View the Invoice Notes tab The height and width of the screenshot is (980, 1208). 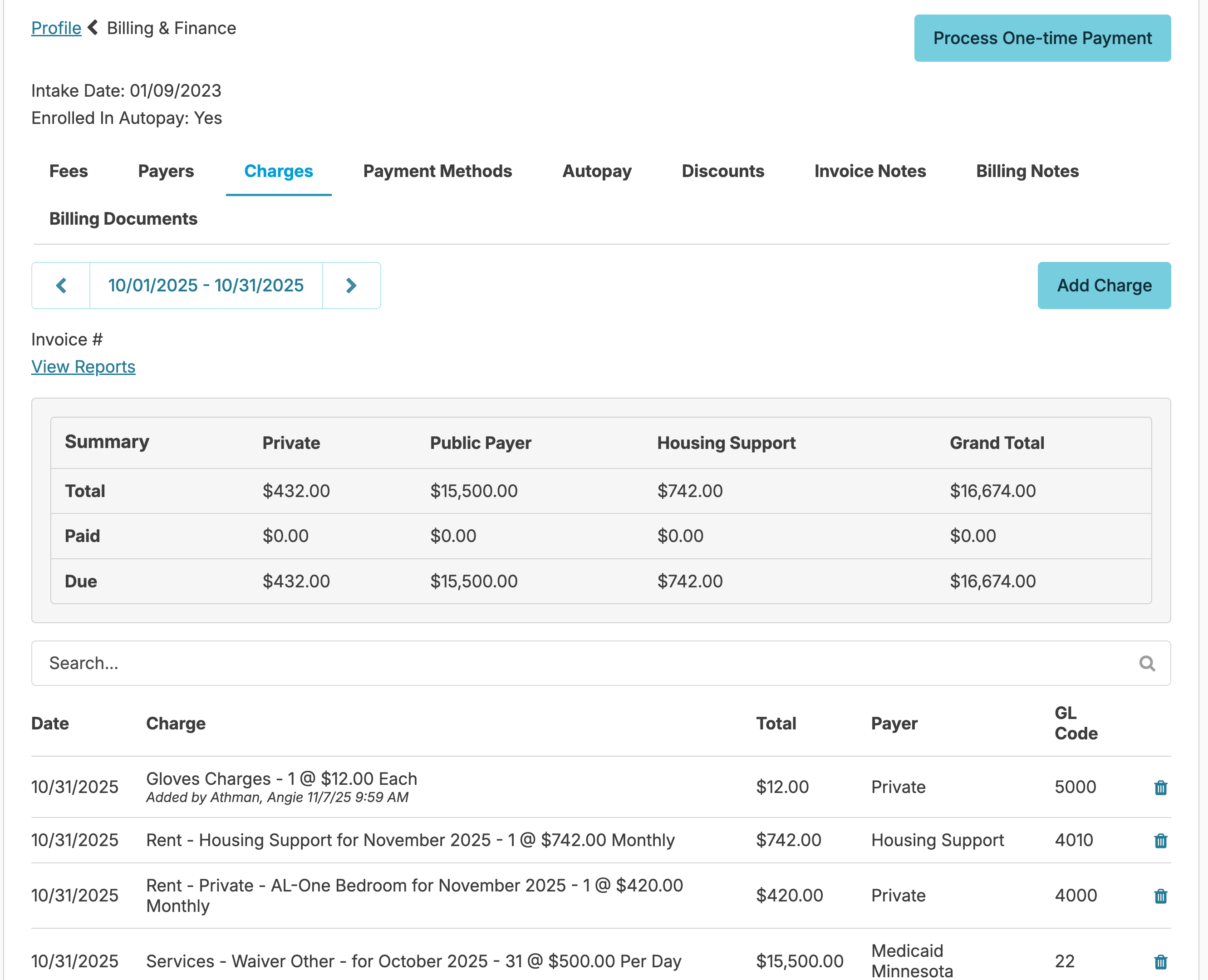click(869, 171)
